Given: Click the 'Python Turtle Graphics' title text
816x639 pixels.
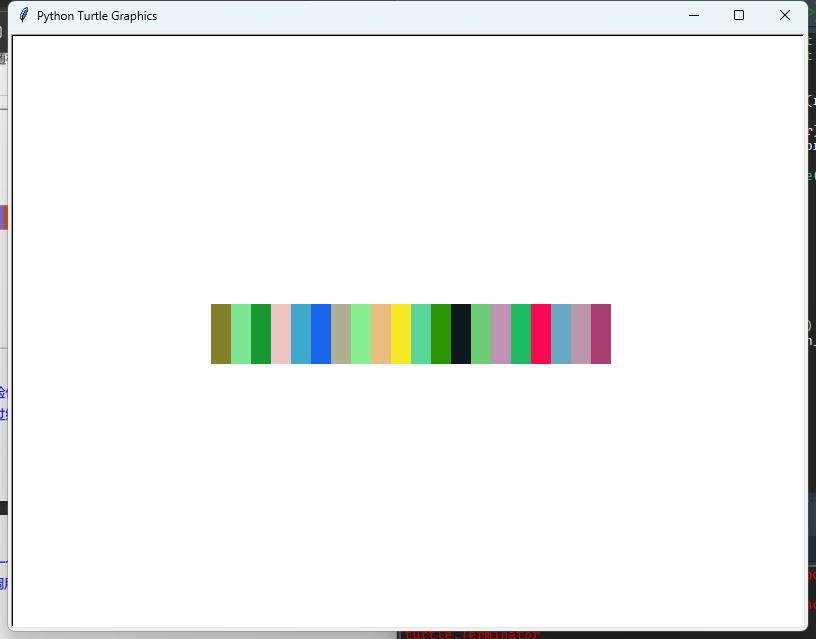Looking at the screenshot, I should click(97, 16).
